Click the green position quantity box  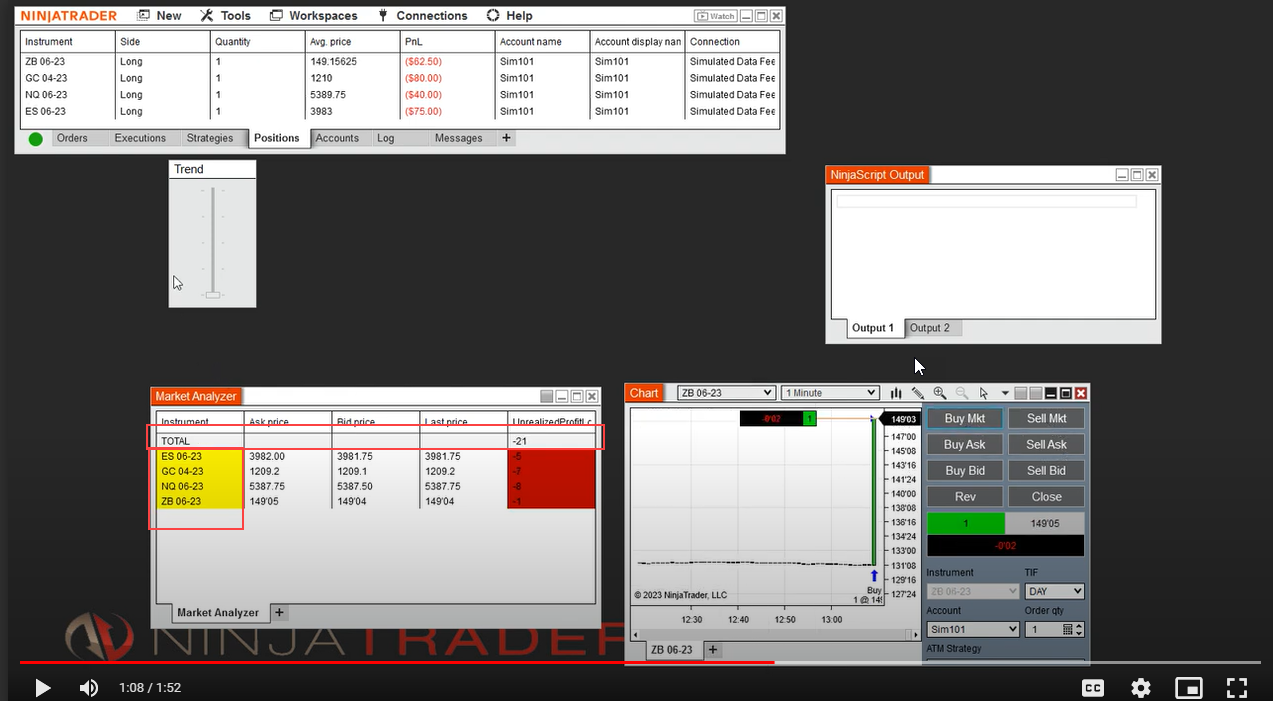(966, 523)
